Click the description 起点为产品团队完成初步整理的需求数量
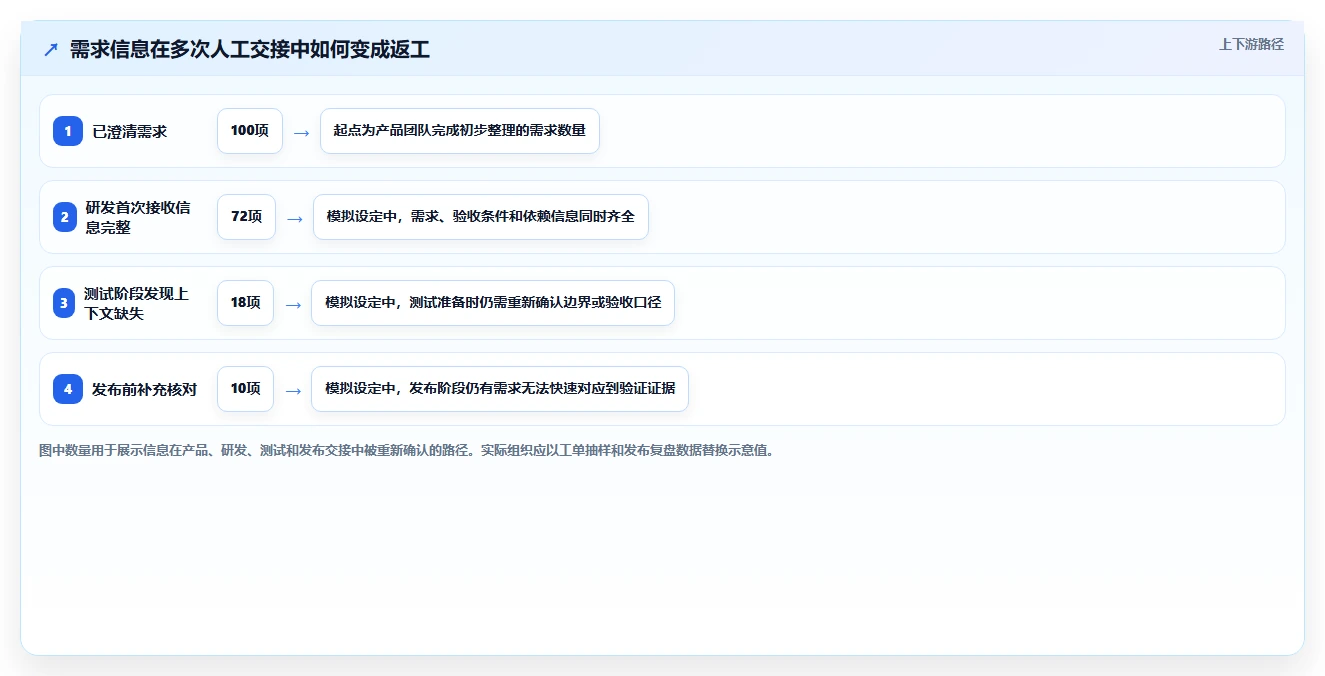Screen dimensions: 1325x676 pos(460,131)
